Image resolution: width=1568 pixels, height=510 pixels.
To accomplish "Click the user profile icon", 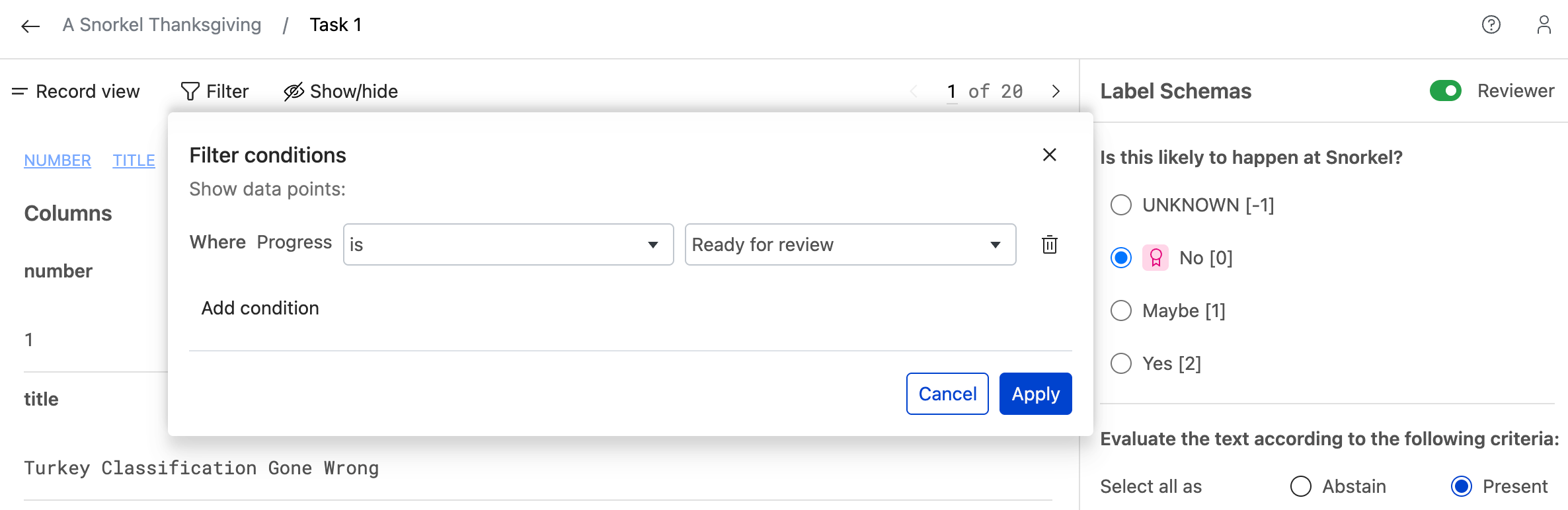I will (x=1545, y=25).
